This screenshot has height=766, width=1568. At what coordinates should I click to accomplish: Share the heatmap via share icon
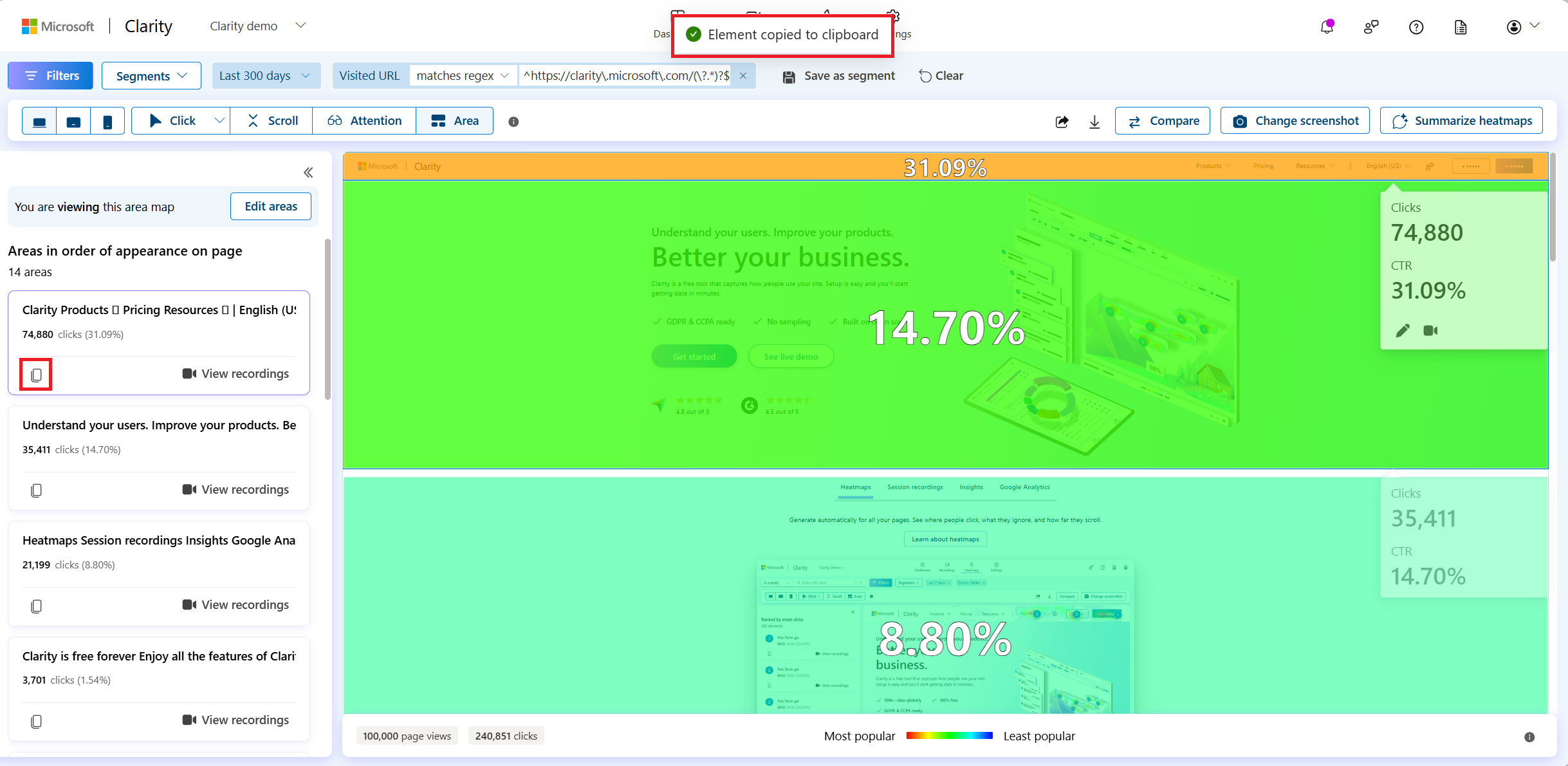tap(1062, 122)
